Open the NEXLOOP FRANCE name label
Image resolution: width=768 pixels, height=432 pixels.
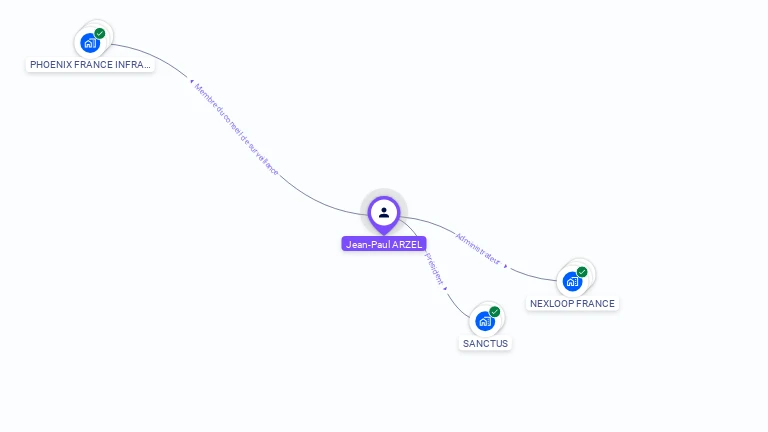click(x=572, y=304)
